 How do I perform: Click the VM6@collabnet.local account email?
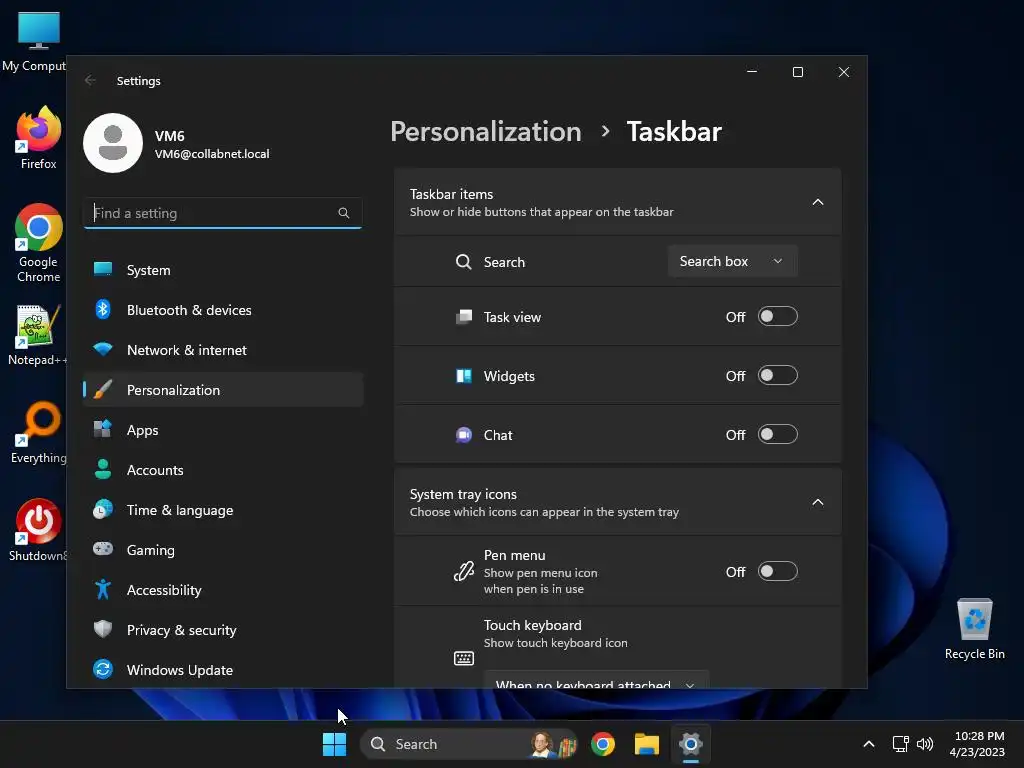(212, 154)
